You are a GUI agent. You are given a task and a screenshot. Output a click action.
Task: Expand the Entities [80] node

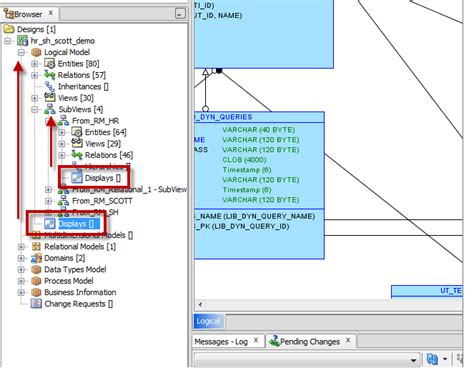[x=35, y=64]
